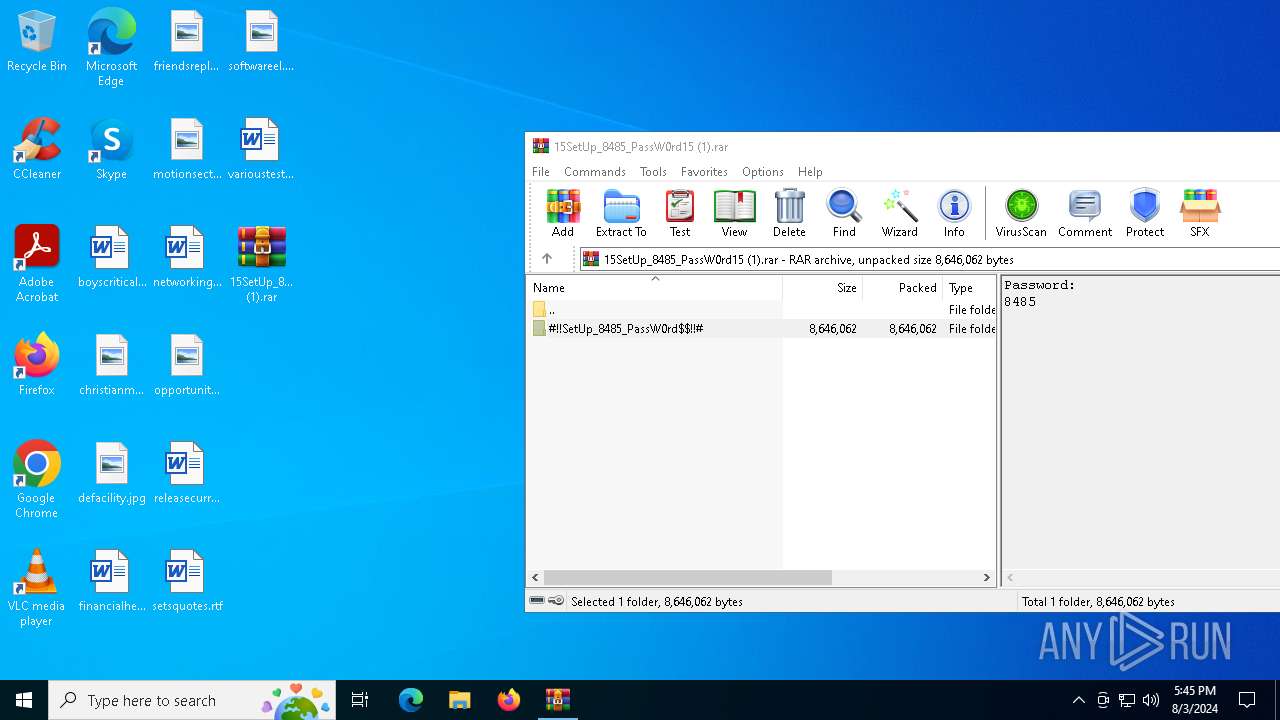The height and width of the screenshot is (720, 1280).
Task: Sort by the Name column header
Action: pyautogui.click(x=655, y=287)
